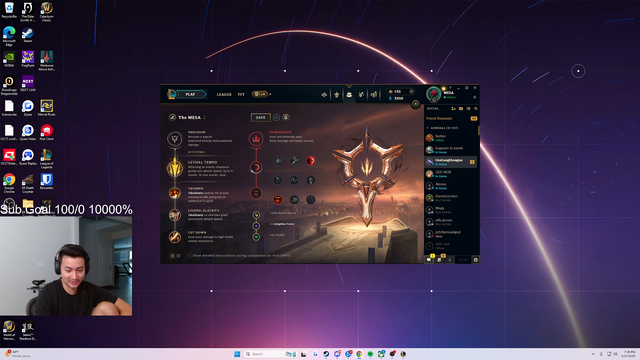This screenshot has height=360, width=640.
Task: Open the friends list options icon in Social
Action: pyautogui.click(x=468, y=109)
